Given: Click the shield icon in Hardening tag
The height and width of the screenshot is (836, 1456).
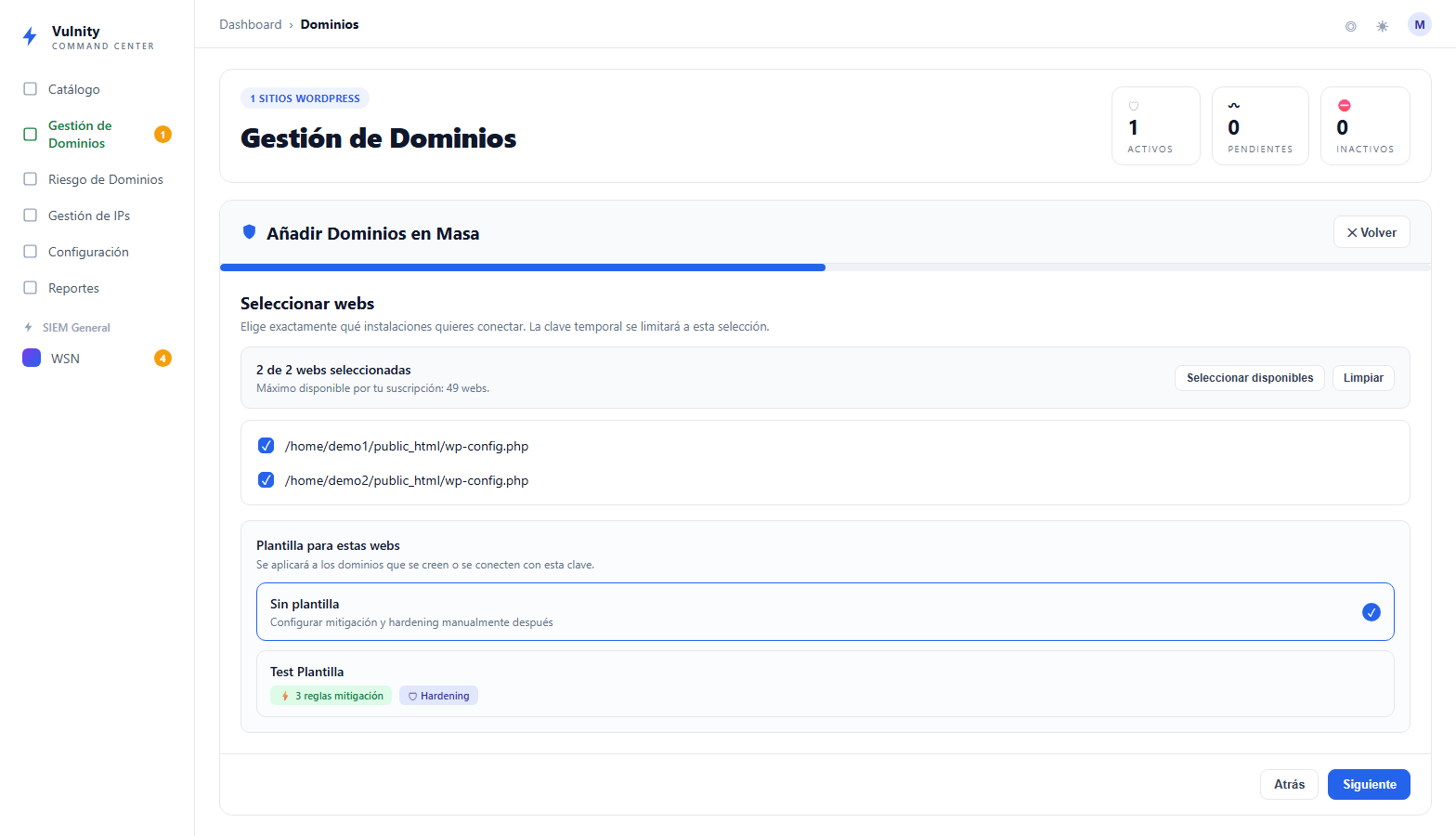Looking at the screenshot, I should [412, 696].
